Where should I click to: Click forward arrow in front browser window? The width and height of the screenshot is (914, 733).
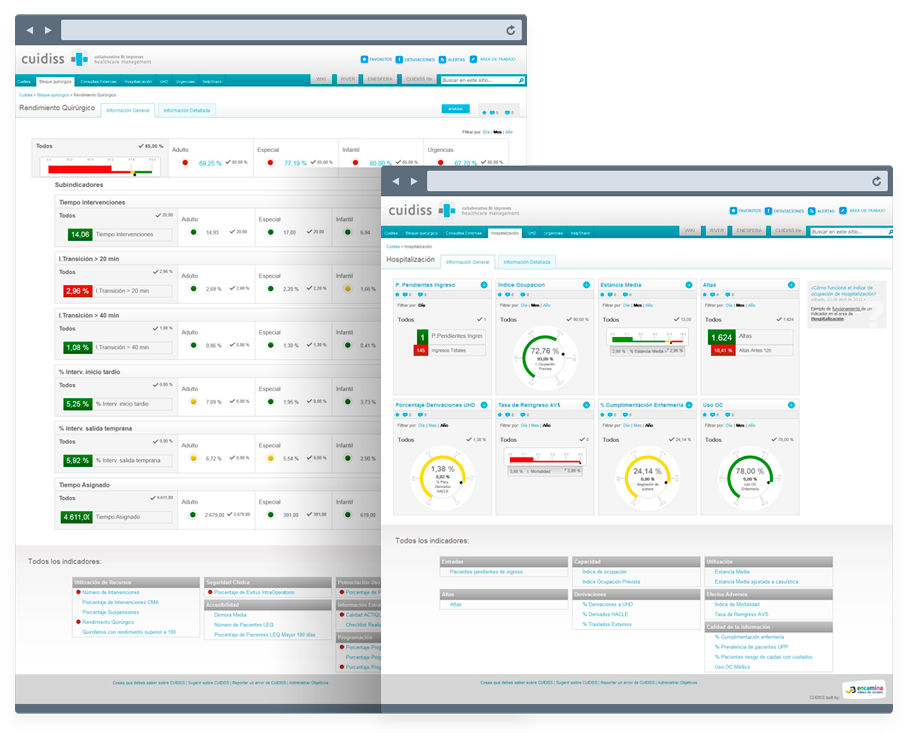point(414,181)
